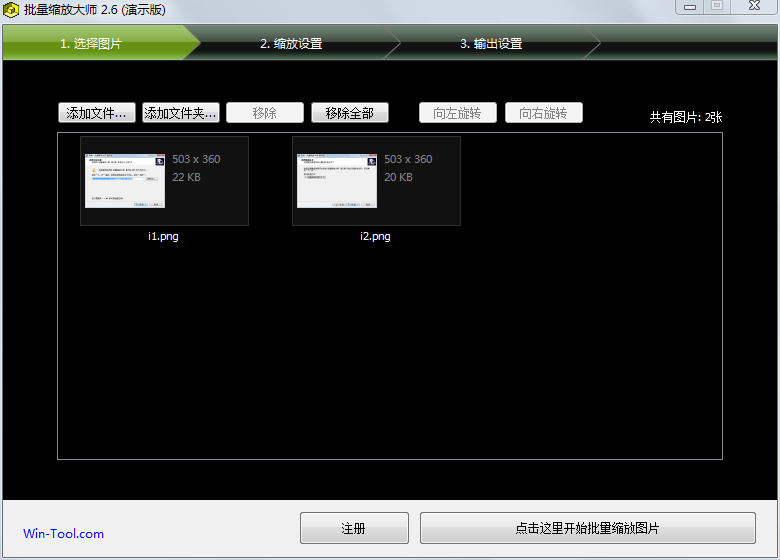
Task: Click the i1.png file name label
Action: tap(163, 236)
